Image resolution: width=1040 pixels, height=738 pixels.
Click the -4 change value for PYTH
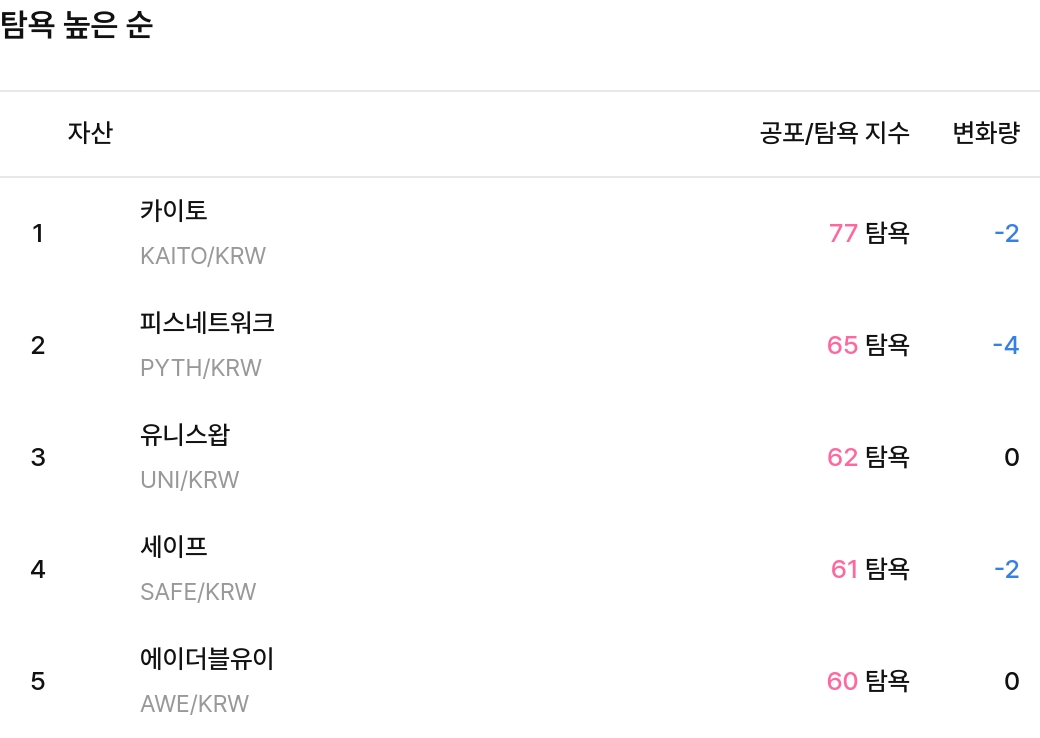(1006, 345)
